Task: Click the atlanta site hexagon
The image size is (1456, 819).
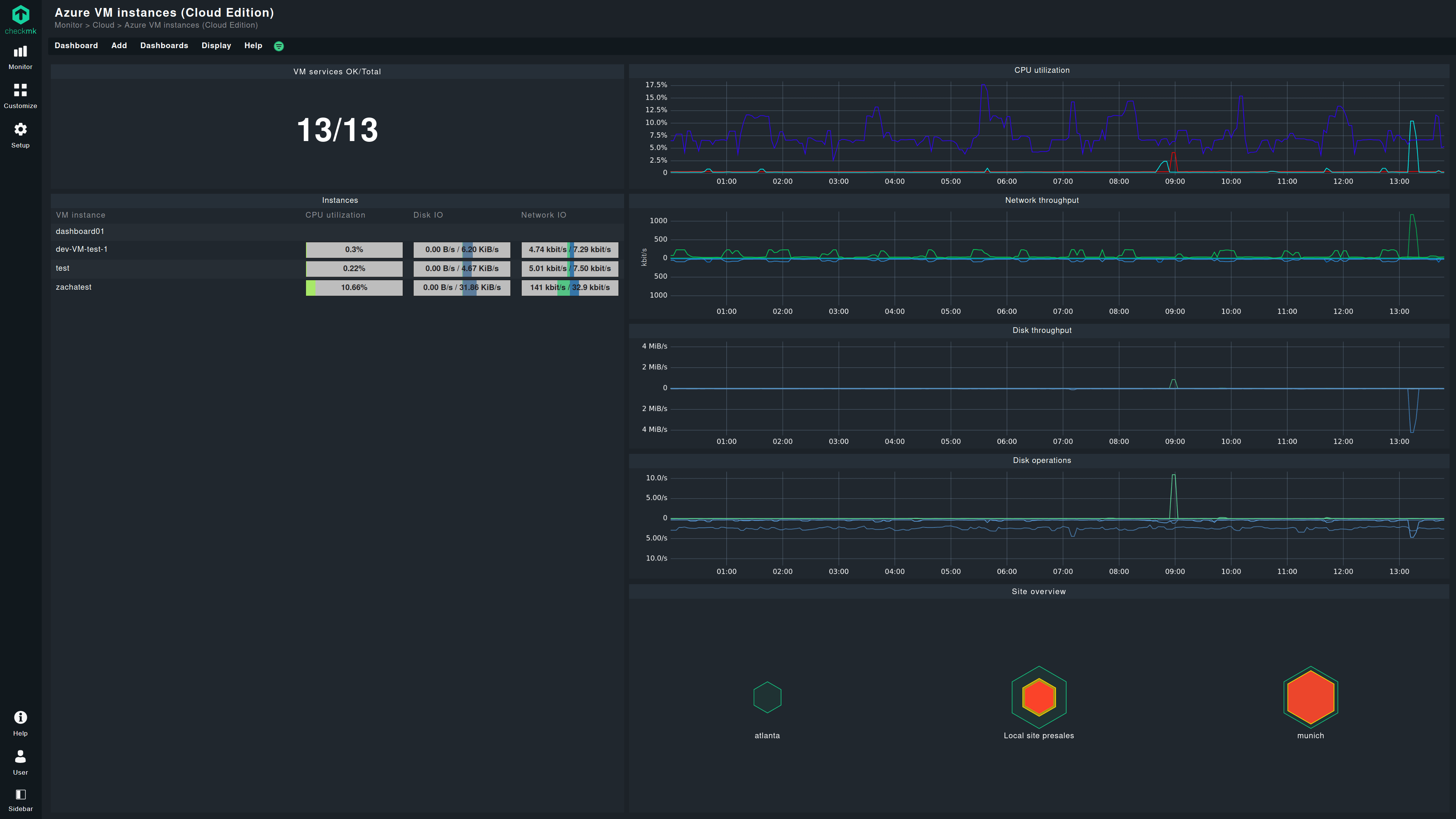Action: 767,697
